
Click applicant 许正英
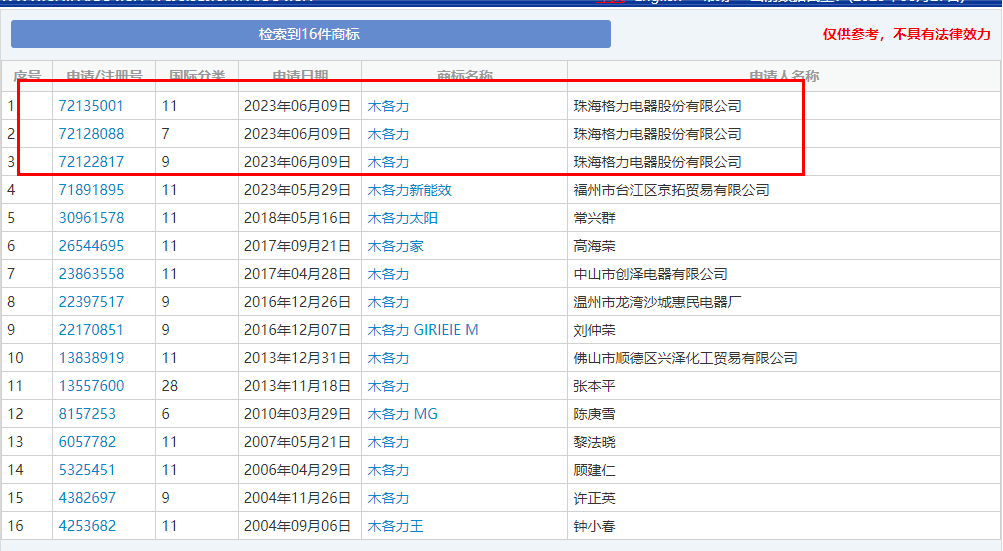coord(595,499)
